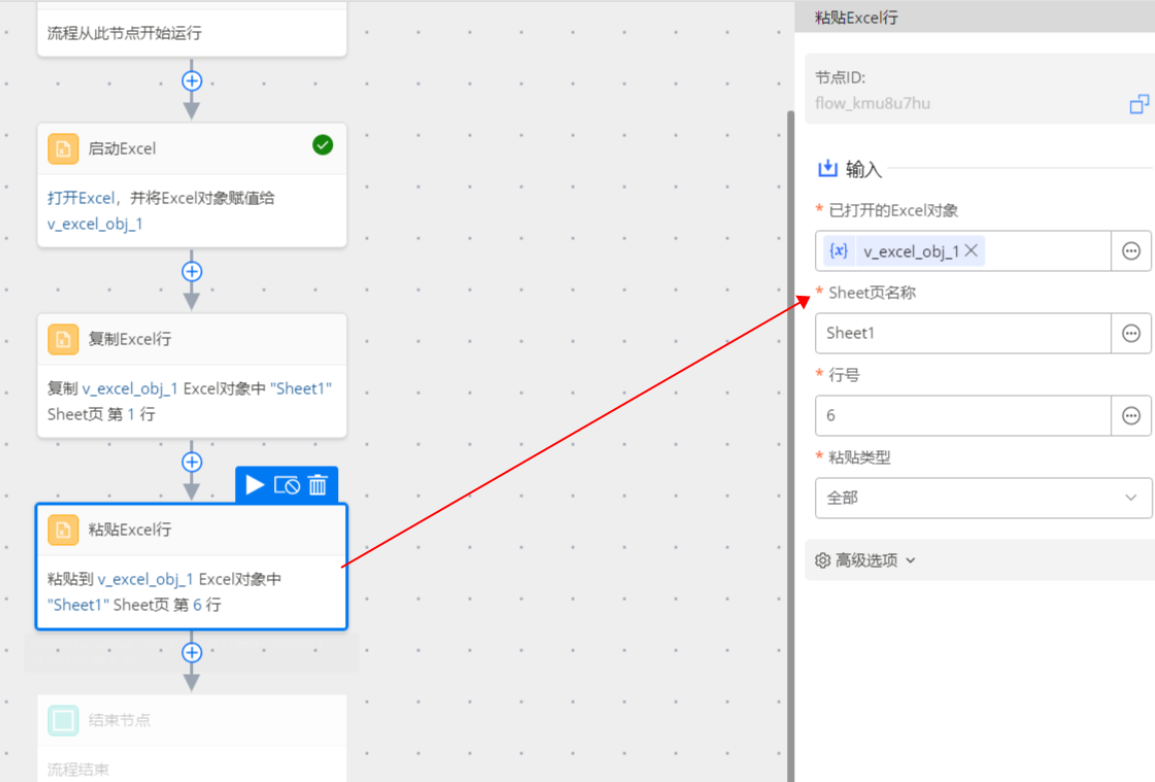The width and height of the screenshot is (1155, 782).
Task: Click "Sheet1" link in 复制Excel行 node
Action: pyautogui.click(x=301, y=389)
